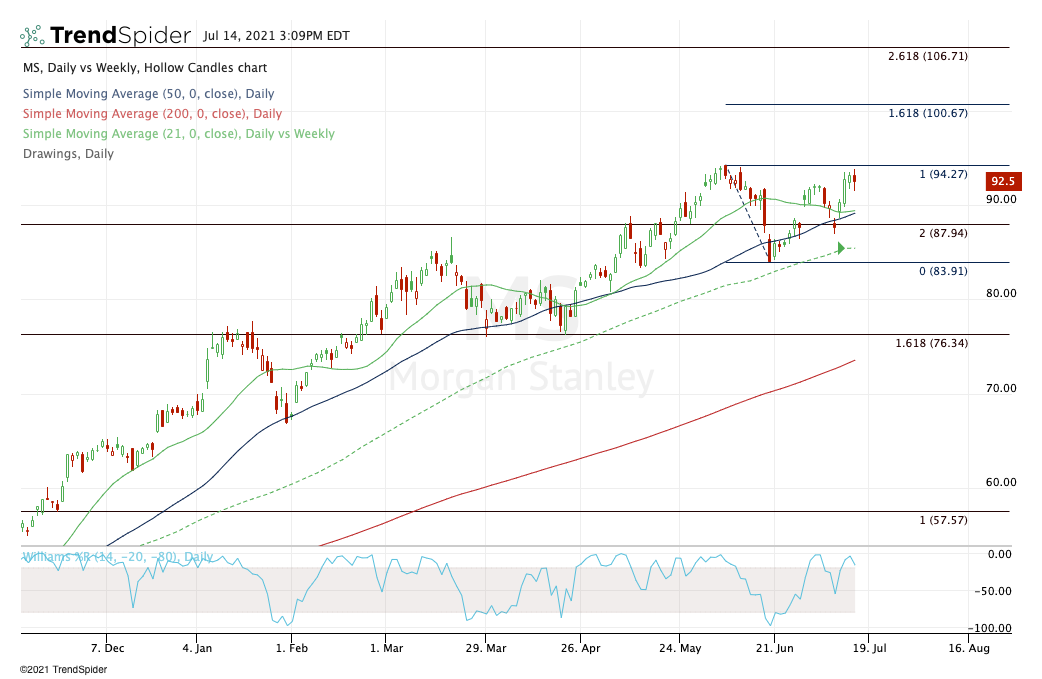Select the 200-day Simple Moving Average legend
The image size is (1042, 679).
point(152,114)
